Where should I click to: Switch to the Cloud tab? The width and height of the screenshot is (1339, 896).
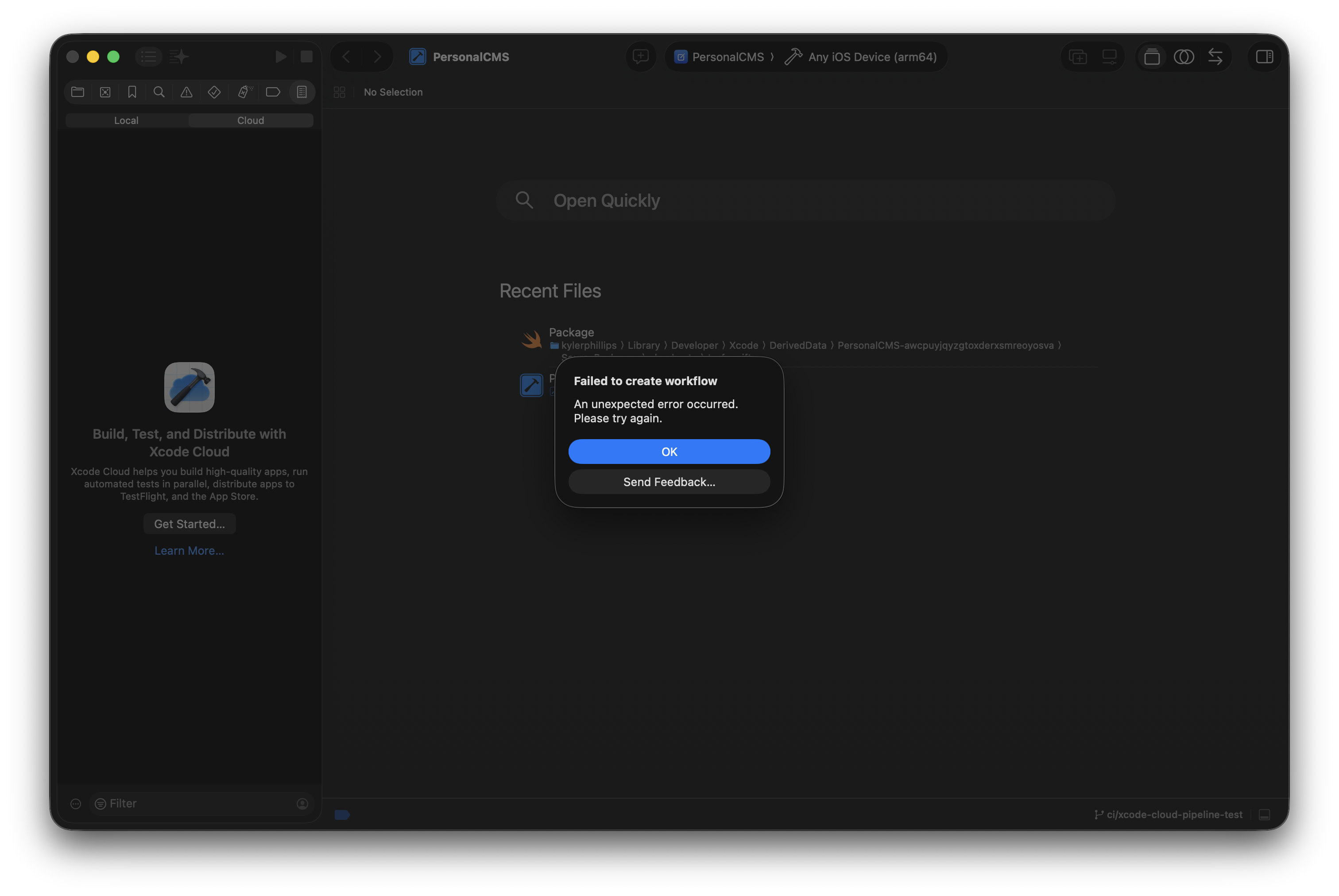[x=251, y=120]
